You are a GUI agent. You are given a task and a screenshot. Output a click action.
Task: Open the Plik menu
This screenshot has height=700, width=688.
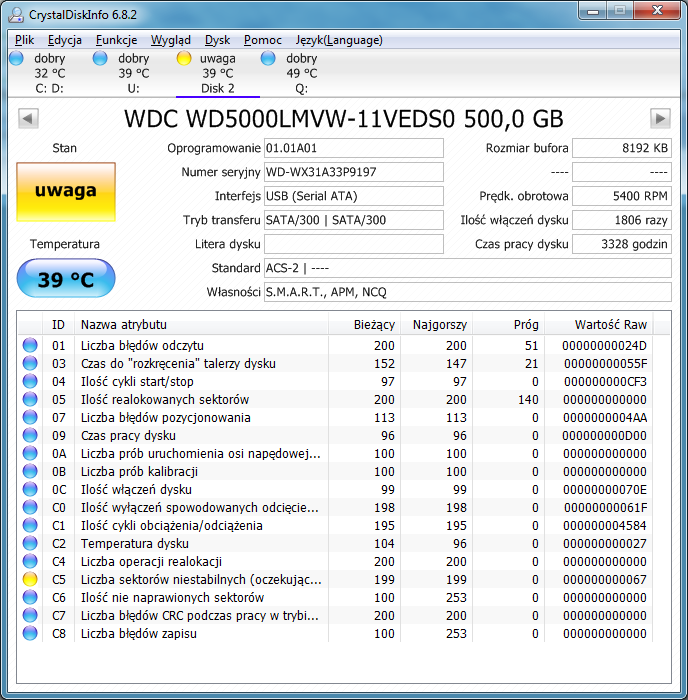[x=25, y=40]
